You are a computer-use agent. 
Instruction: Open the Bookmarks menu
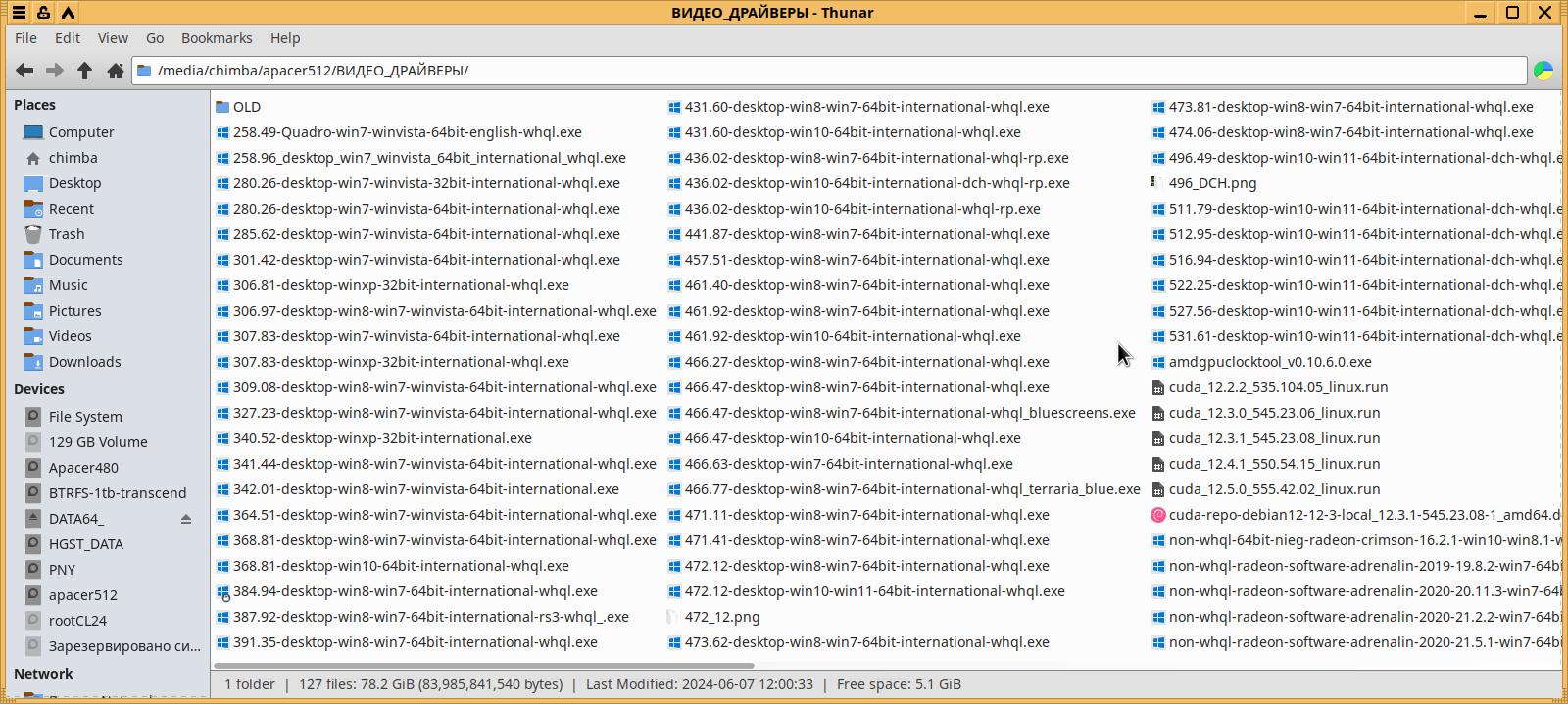pyautogui.click(x=217, y=38)
